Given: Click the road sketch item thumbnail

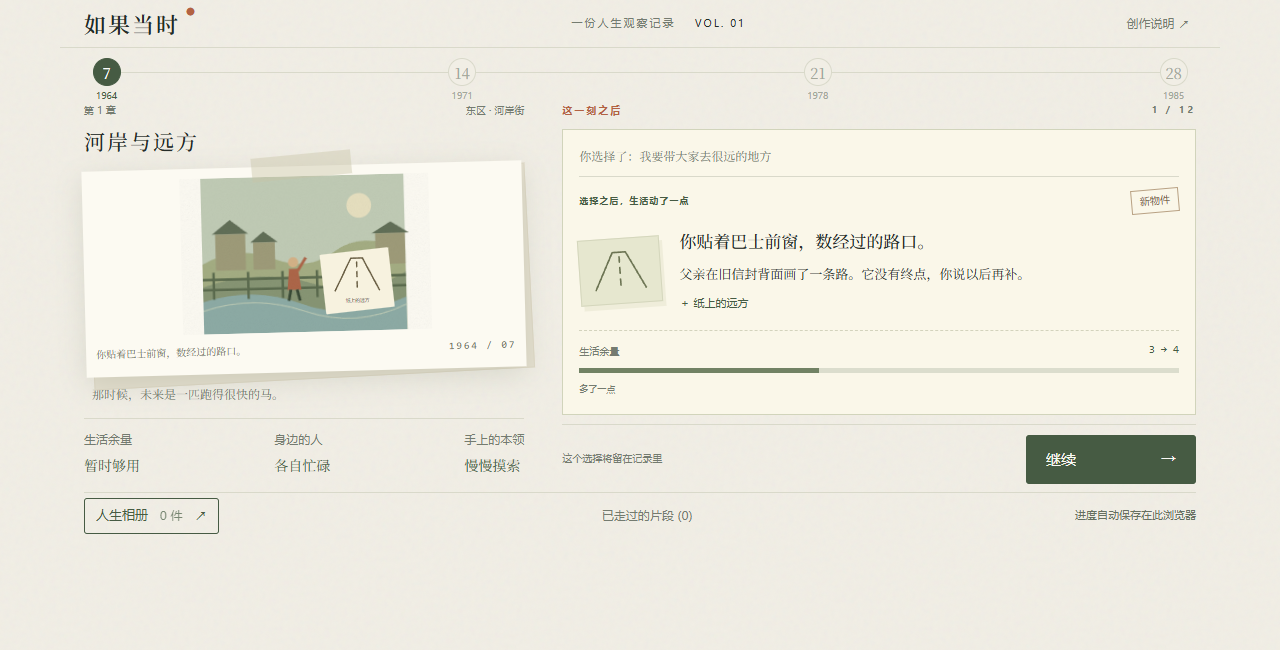Looking at the screenshot, I should tap(620, 271).
